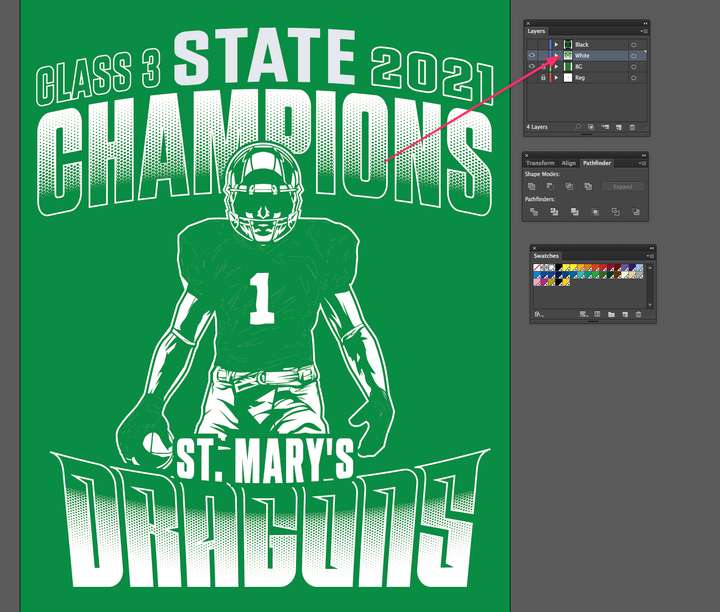This screenshot has width=720, height=612.
Task: Click the Expand button in Pathfinder
Action: pyautogui.click(x=623, y=187)
